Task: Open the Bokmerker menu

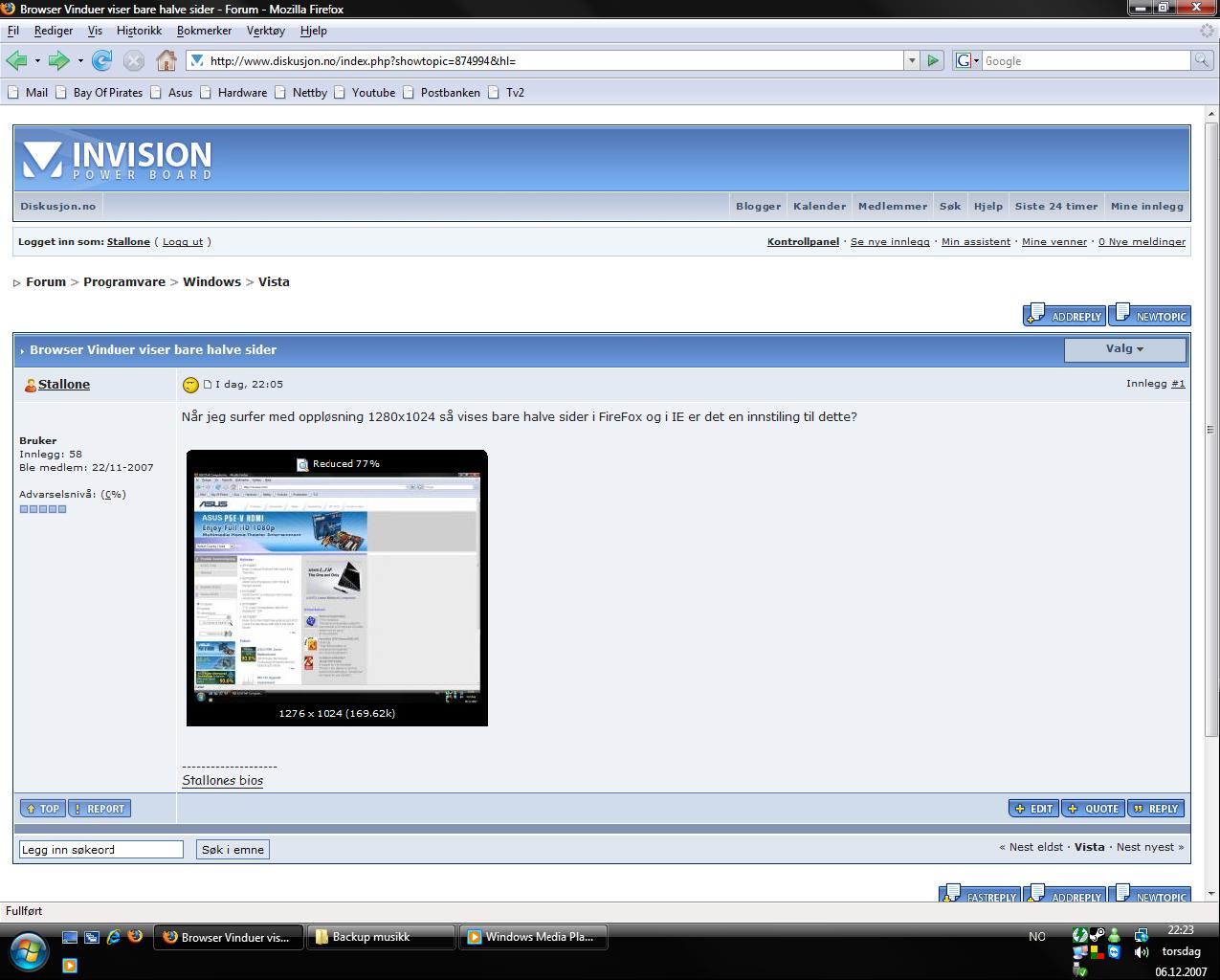Action: click(204, 31)
